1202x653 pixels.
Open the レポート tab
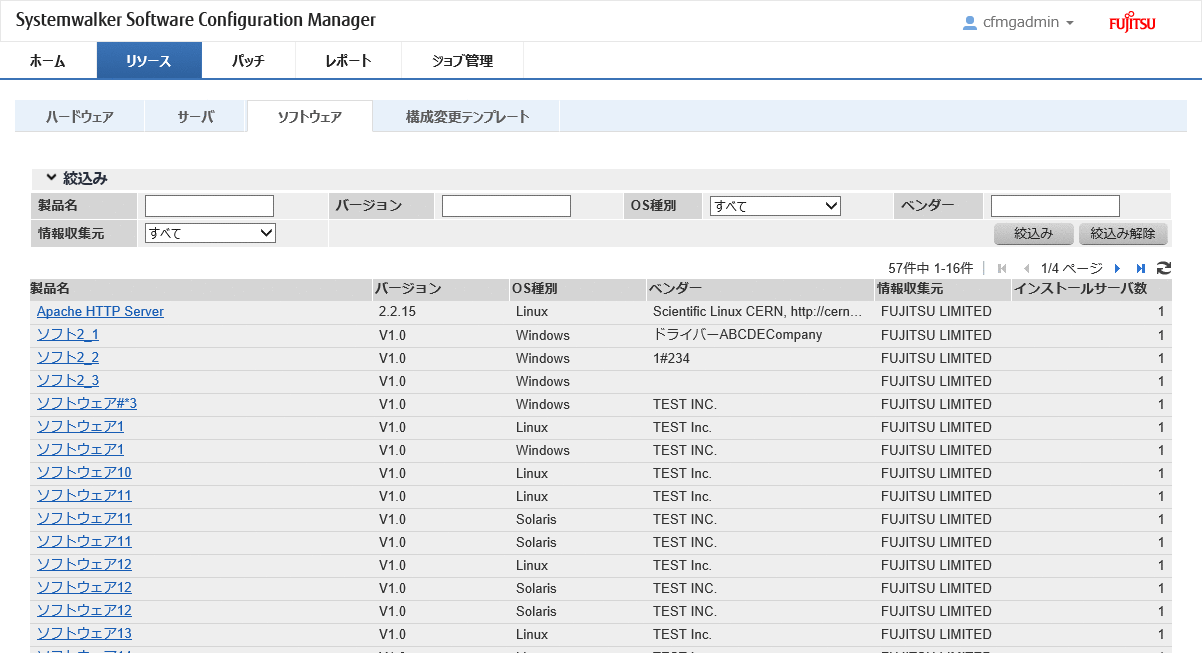348,60
